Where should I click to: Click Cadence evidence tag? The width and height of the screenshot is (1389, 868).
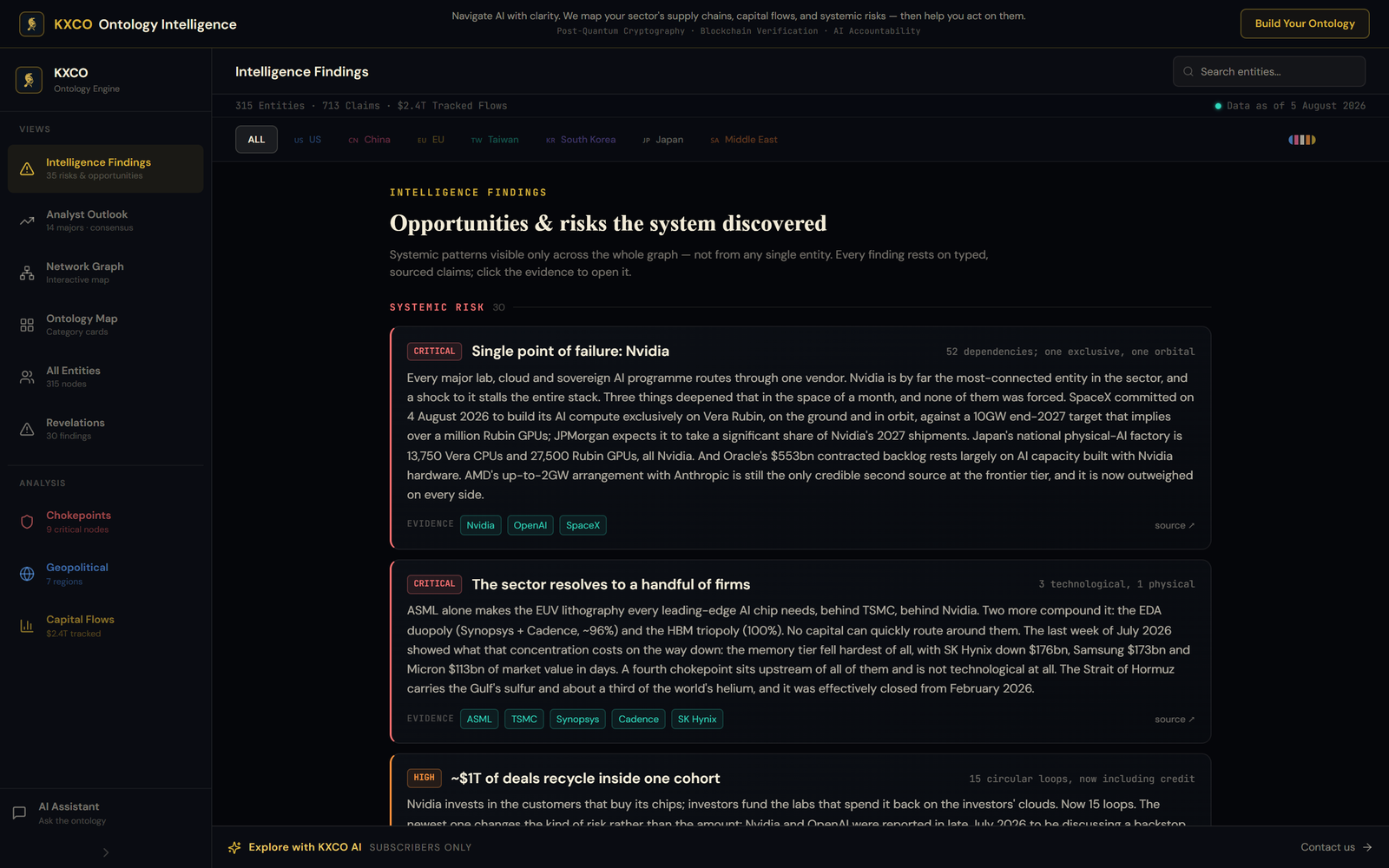click(638, 719)
